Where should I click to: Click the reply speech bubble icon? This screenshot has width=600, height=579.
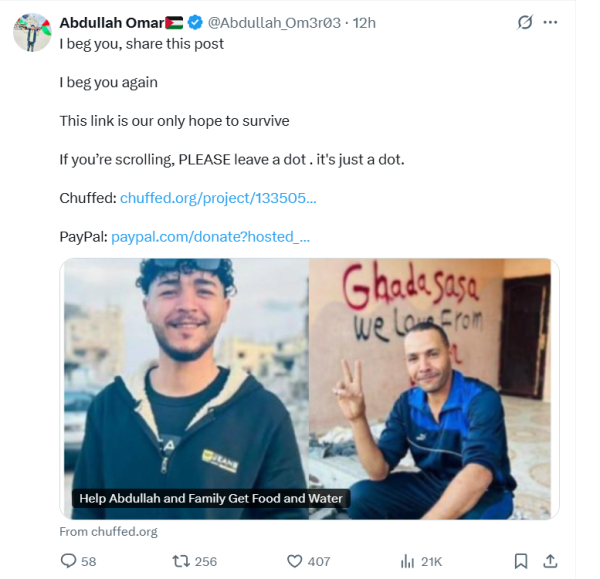pos(68,561)
